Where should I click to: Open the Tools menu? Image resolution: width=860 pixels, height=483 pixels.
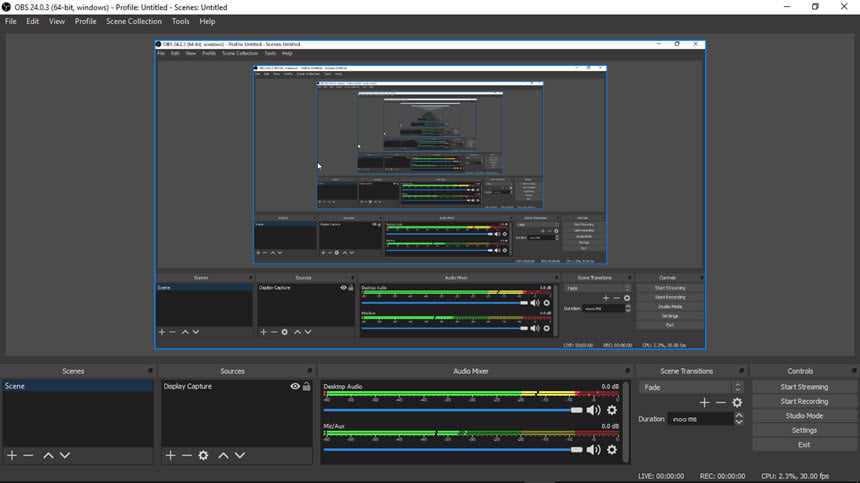[180, 21]
